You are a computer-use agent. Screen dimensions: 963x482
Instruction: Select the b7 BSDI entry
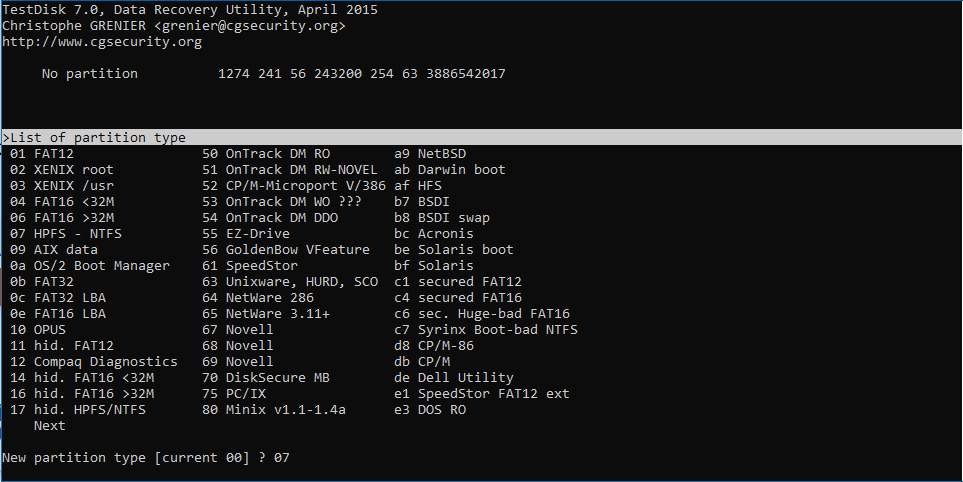coord(422,201)
